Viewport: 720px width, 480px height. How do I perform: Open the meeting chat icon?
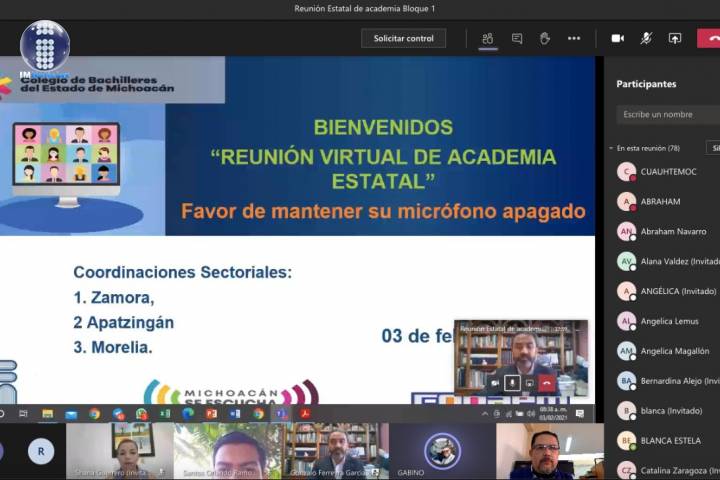517,38
